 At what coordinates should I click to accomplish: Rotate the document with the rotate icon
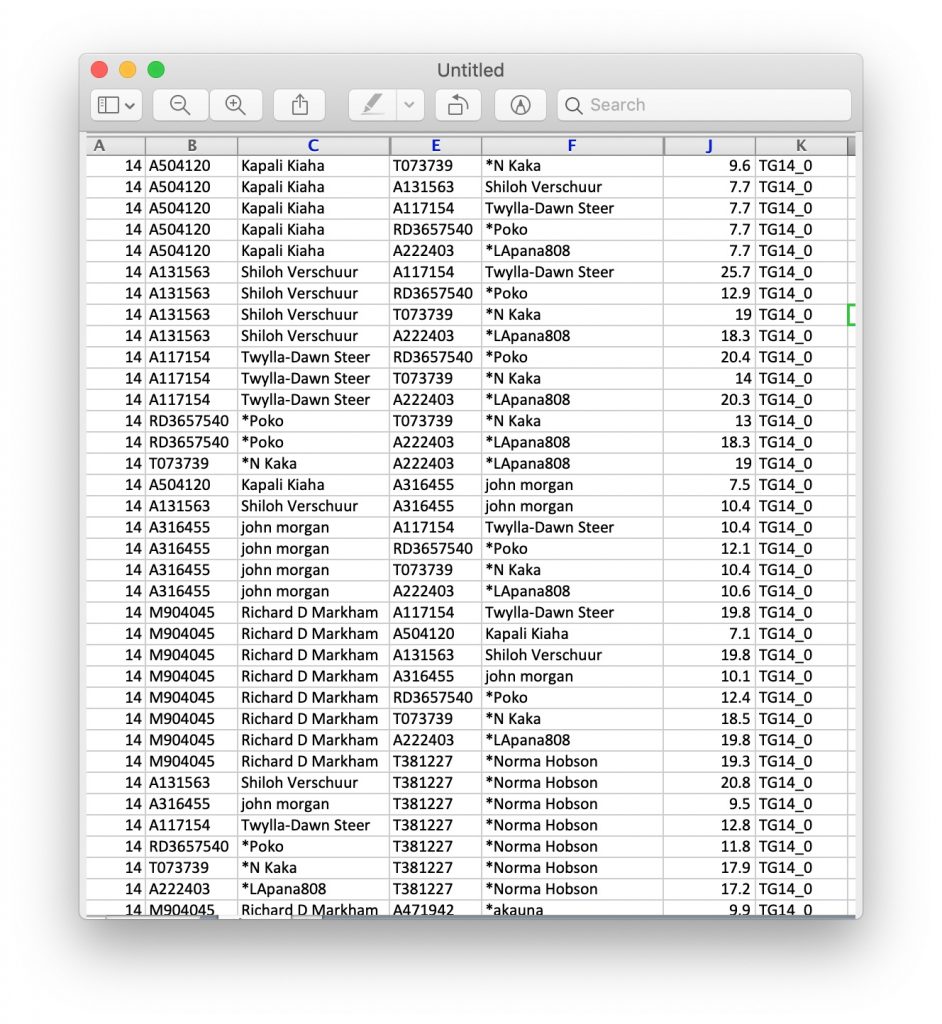coord(458,105)
